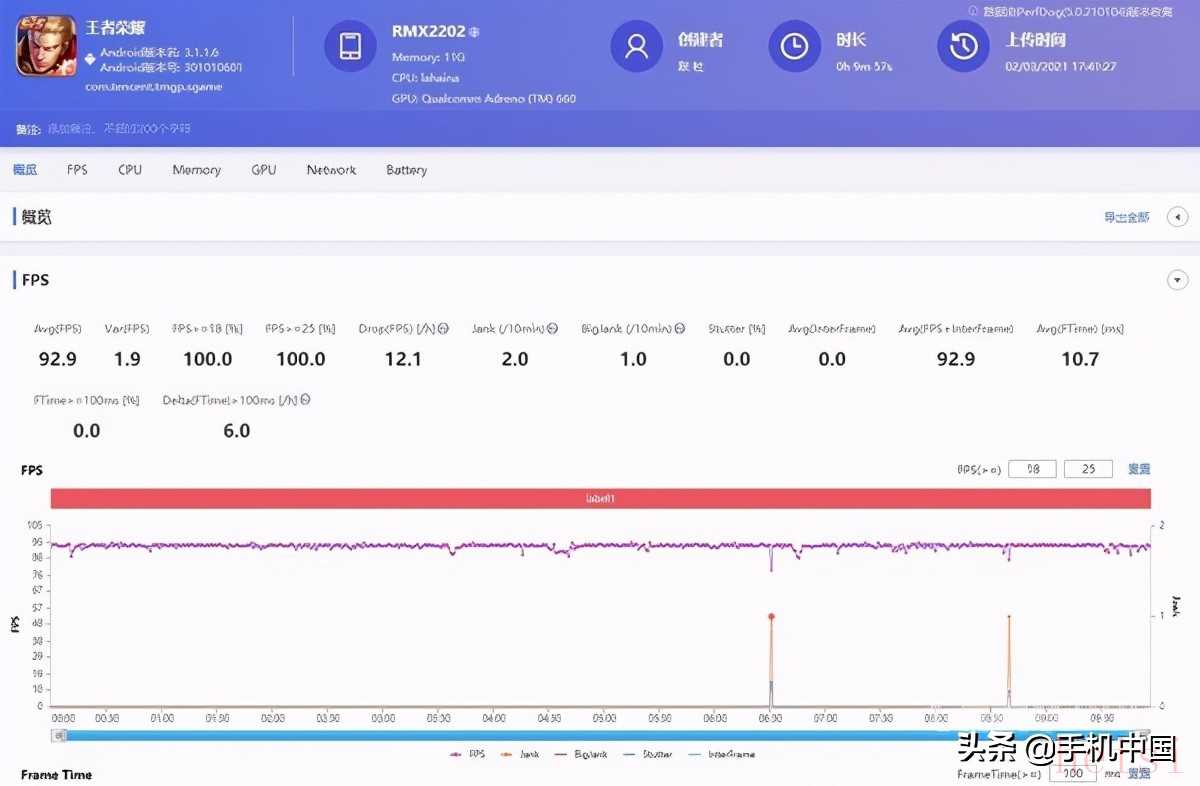Screen dimensions: 1200x786
Task: Click the creator user profile icon
Action: pyautogui.click(x=636, y=46)
